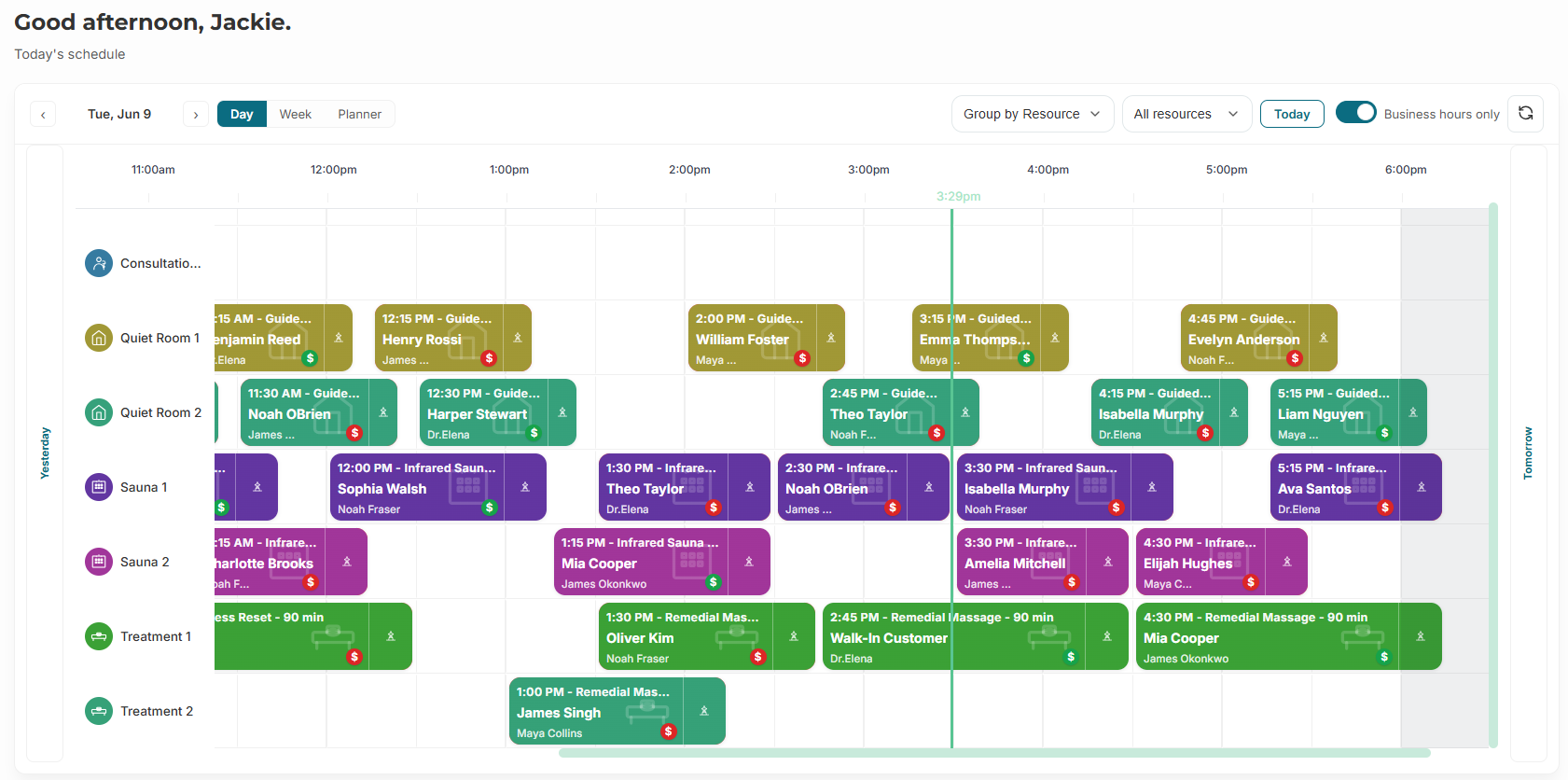This screenshot has height=780, width=1568.
Task: Open Group by Resource dropdown
Action: coord(1032,114)
